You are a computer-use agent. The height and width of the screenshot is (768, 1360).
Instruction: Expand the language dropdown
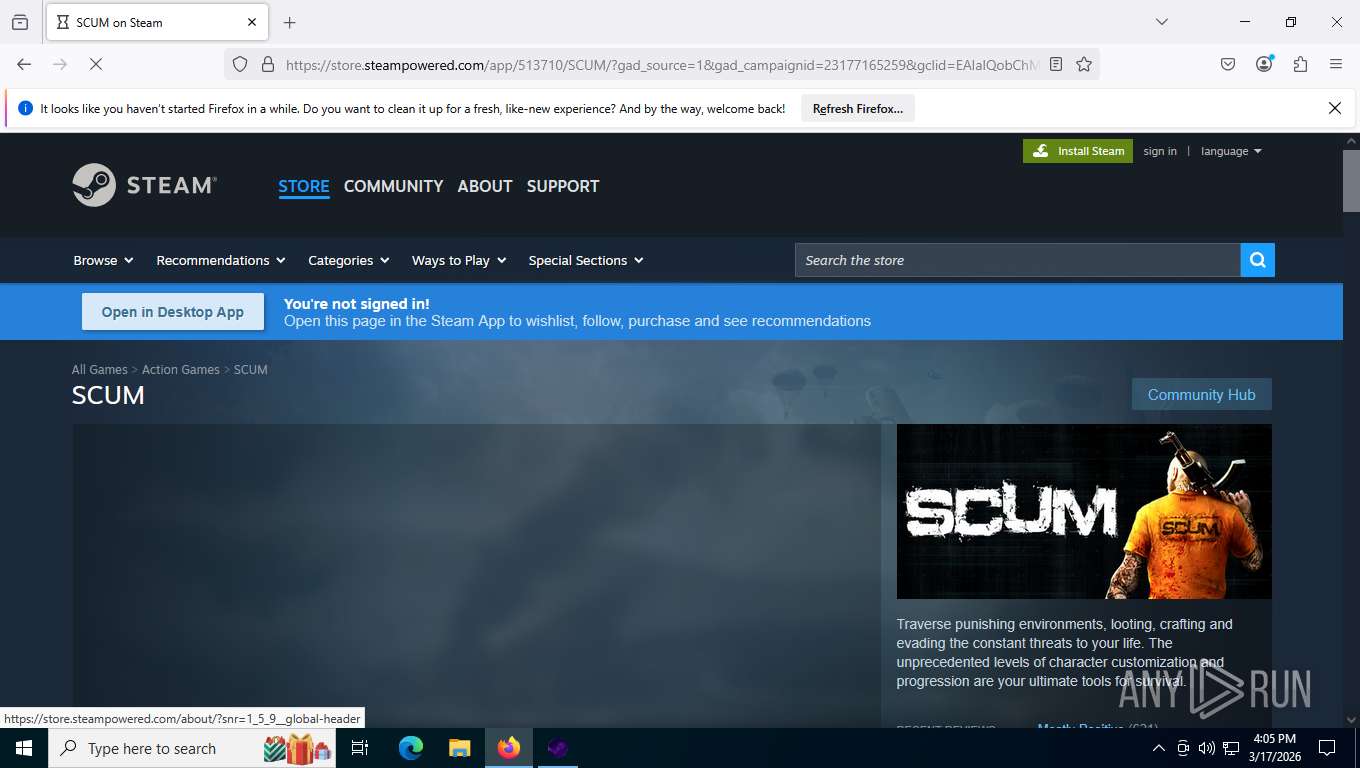pyautogui.click(x=1231, y=151)
